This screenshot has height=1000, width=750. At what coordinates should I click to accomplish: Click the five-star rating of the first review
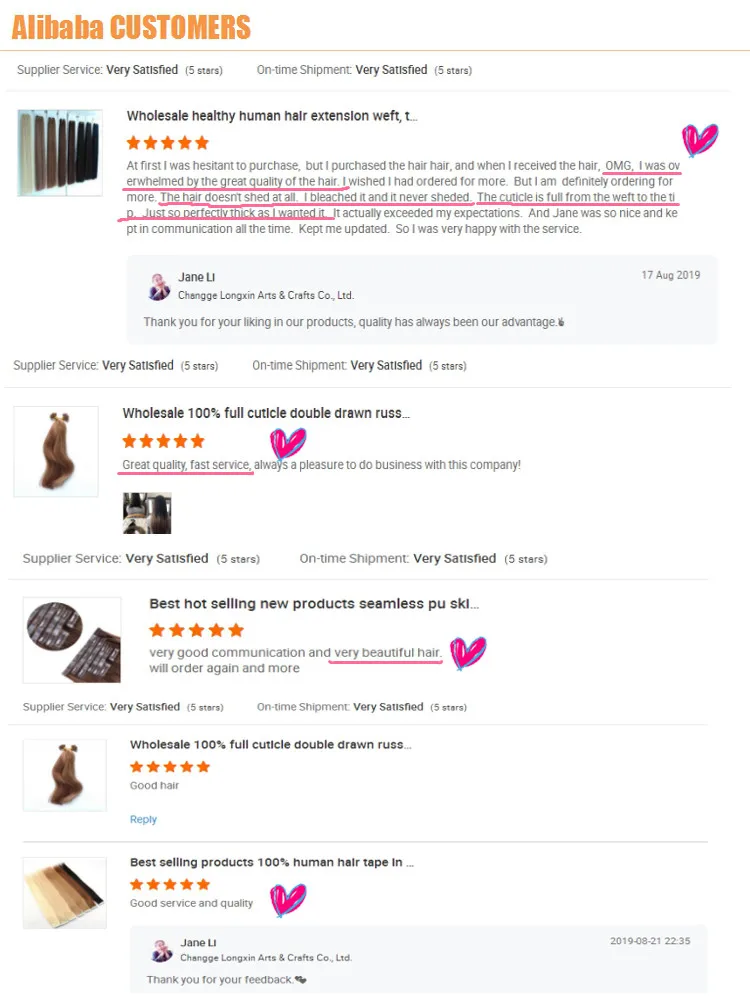tap(168, 142)
